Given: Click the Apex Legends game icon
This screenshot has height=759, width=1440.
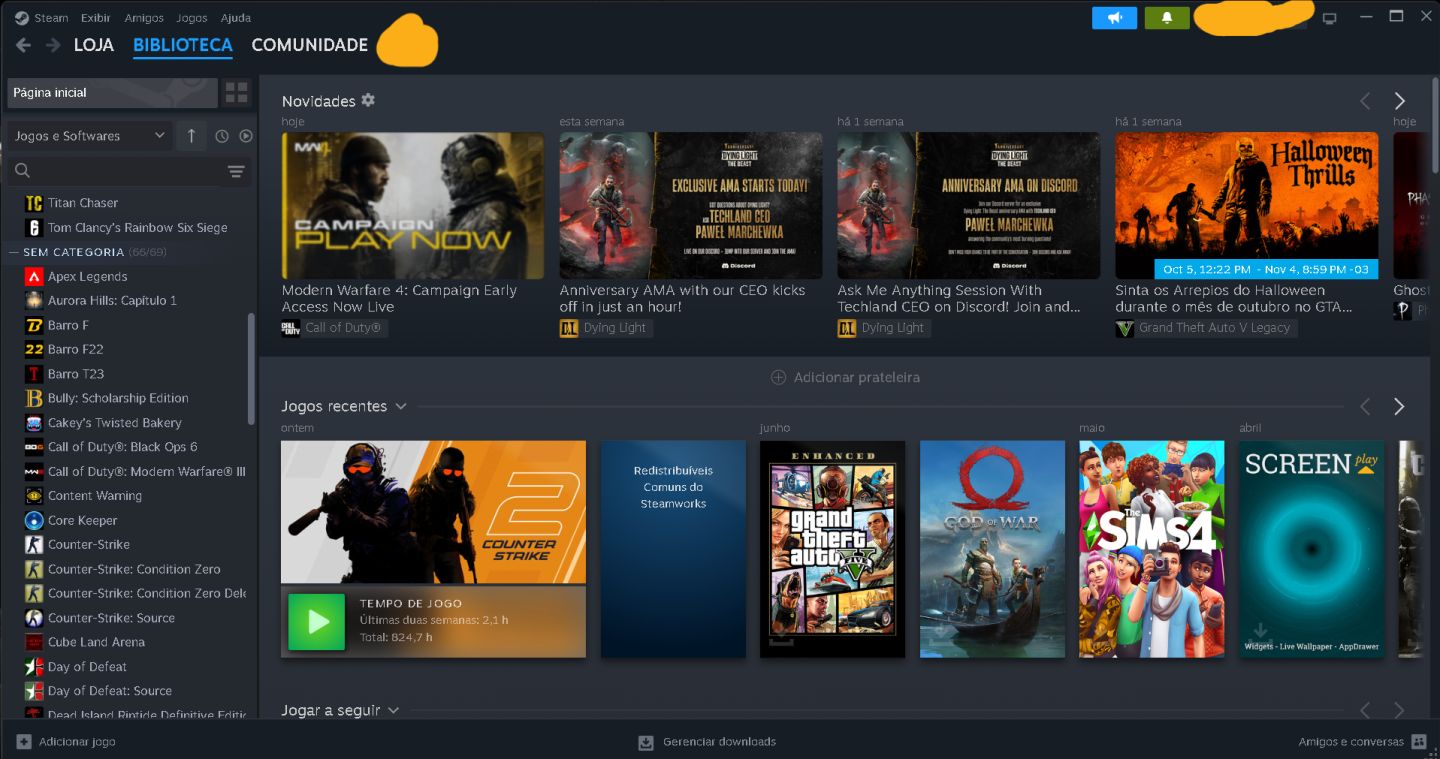Looking at the screenshot, I should 34,276.
